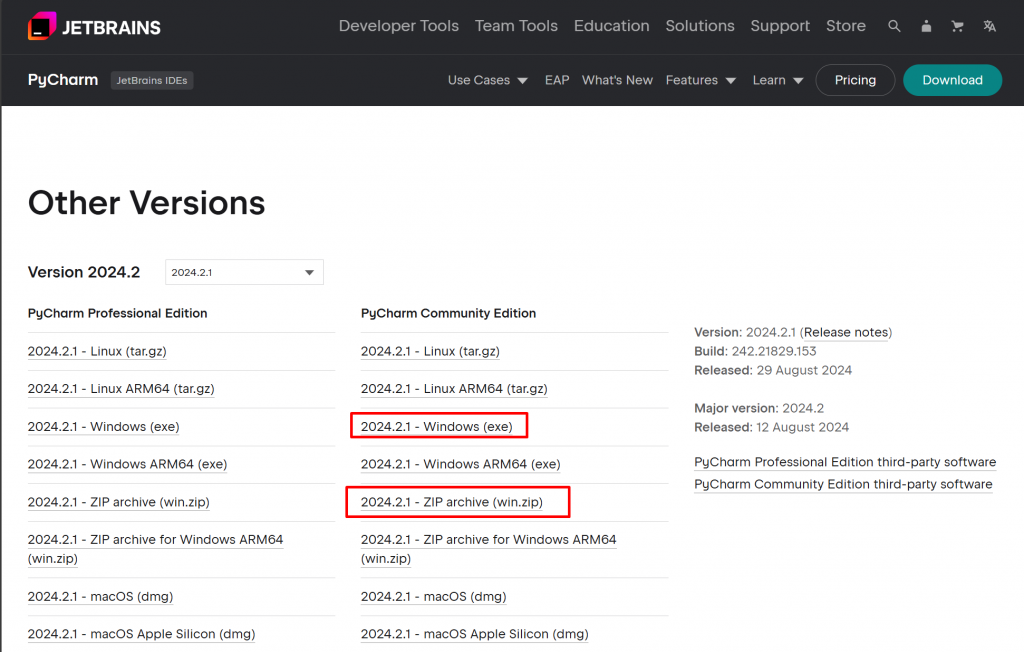Click the Download button
Screen dimensions: 1024x652
coord(952,80)
